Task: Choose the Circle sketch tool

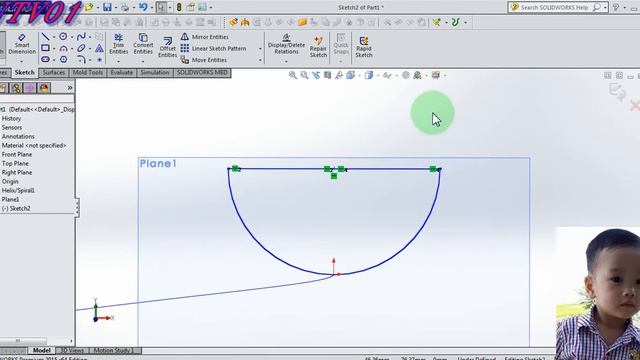Action: 63,37
